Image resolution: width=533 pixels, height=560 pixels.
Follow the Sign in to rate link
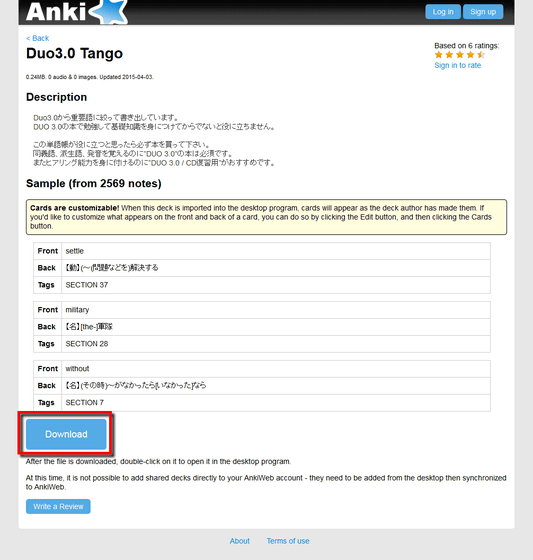(458, 65)
